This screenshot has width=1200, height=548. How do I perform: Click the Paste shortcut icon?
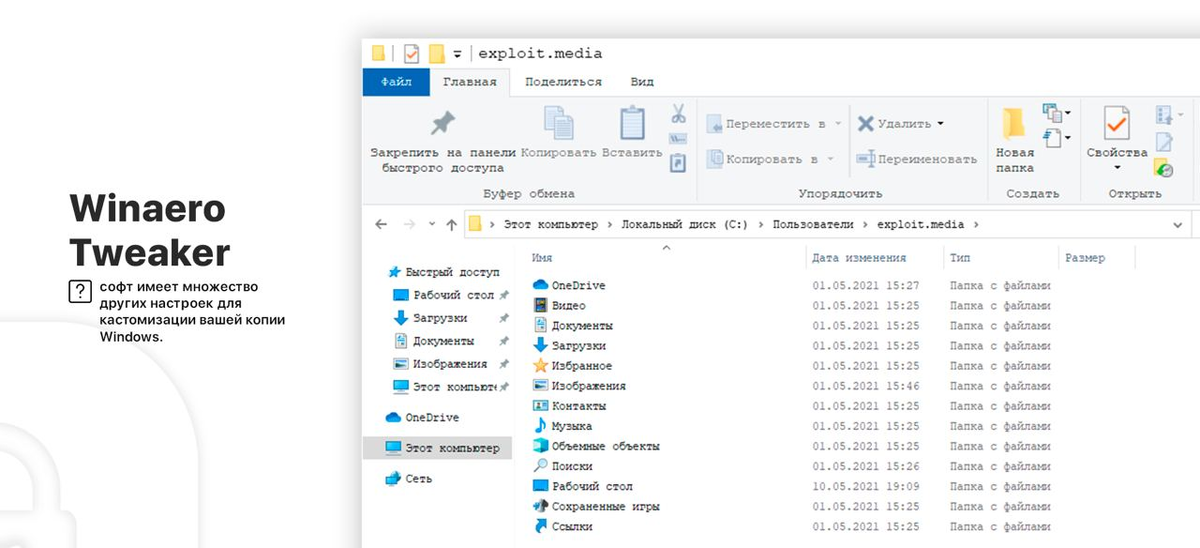click(678, 162)
